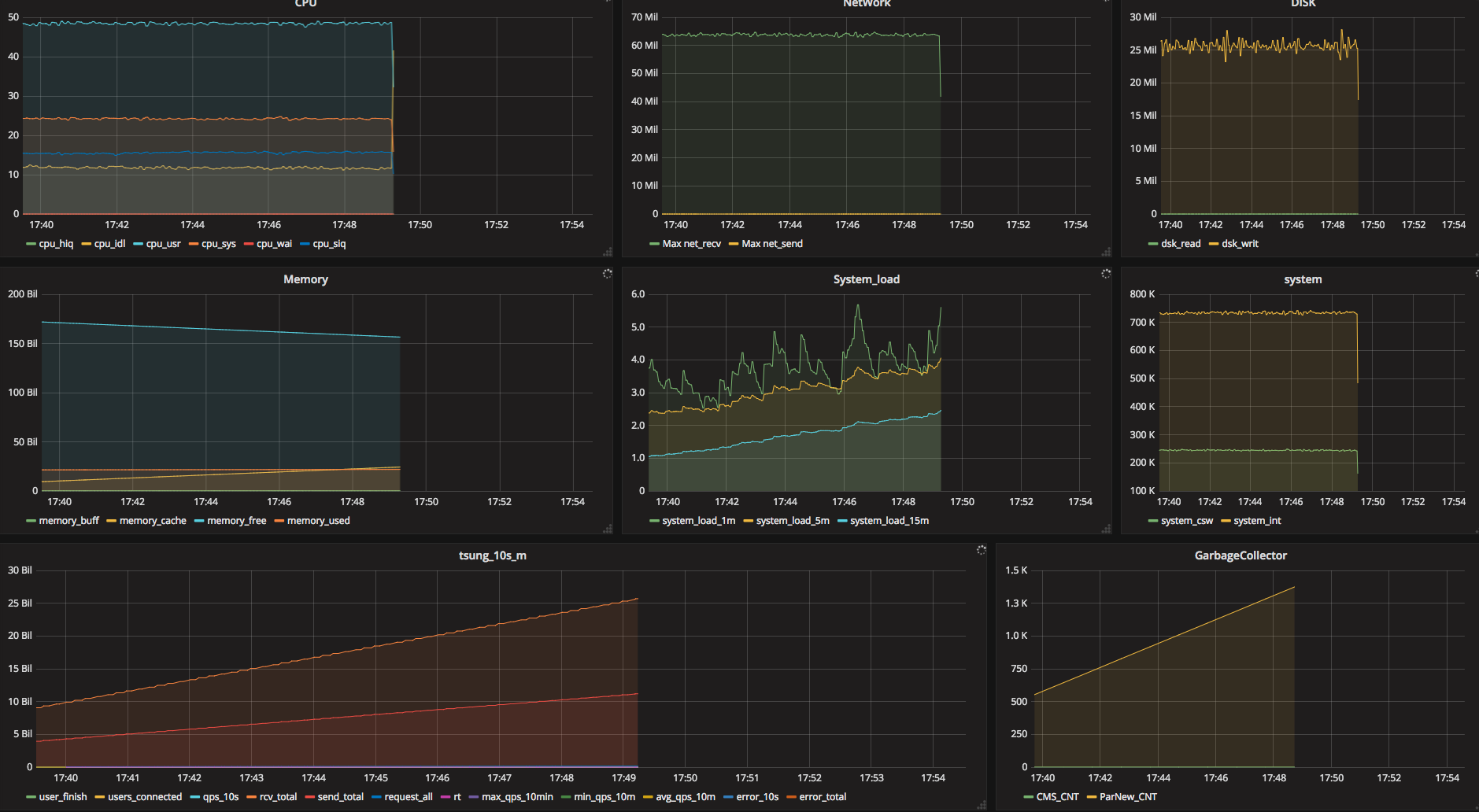
Task: Click the '800 K' axis label in the system panel
Action: [1143, 294]
